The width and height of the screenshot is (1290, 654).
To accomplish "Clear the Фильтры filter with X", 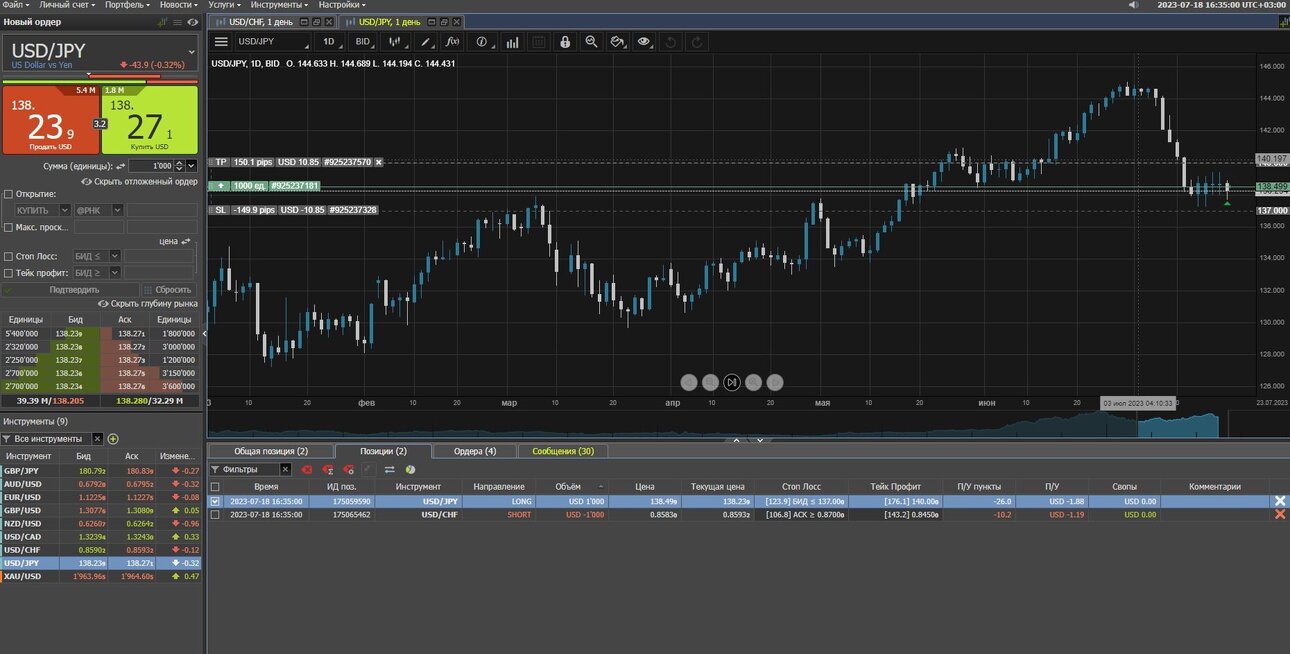I will pyautogui.click(x=285, y=469).
